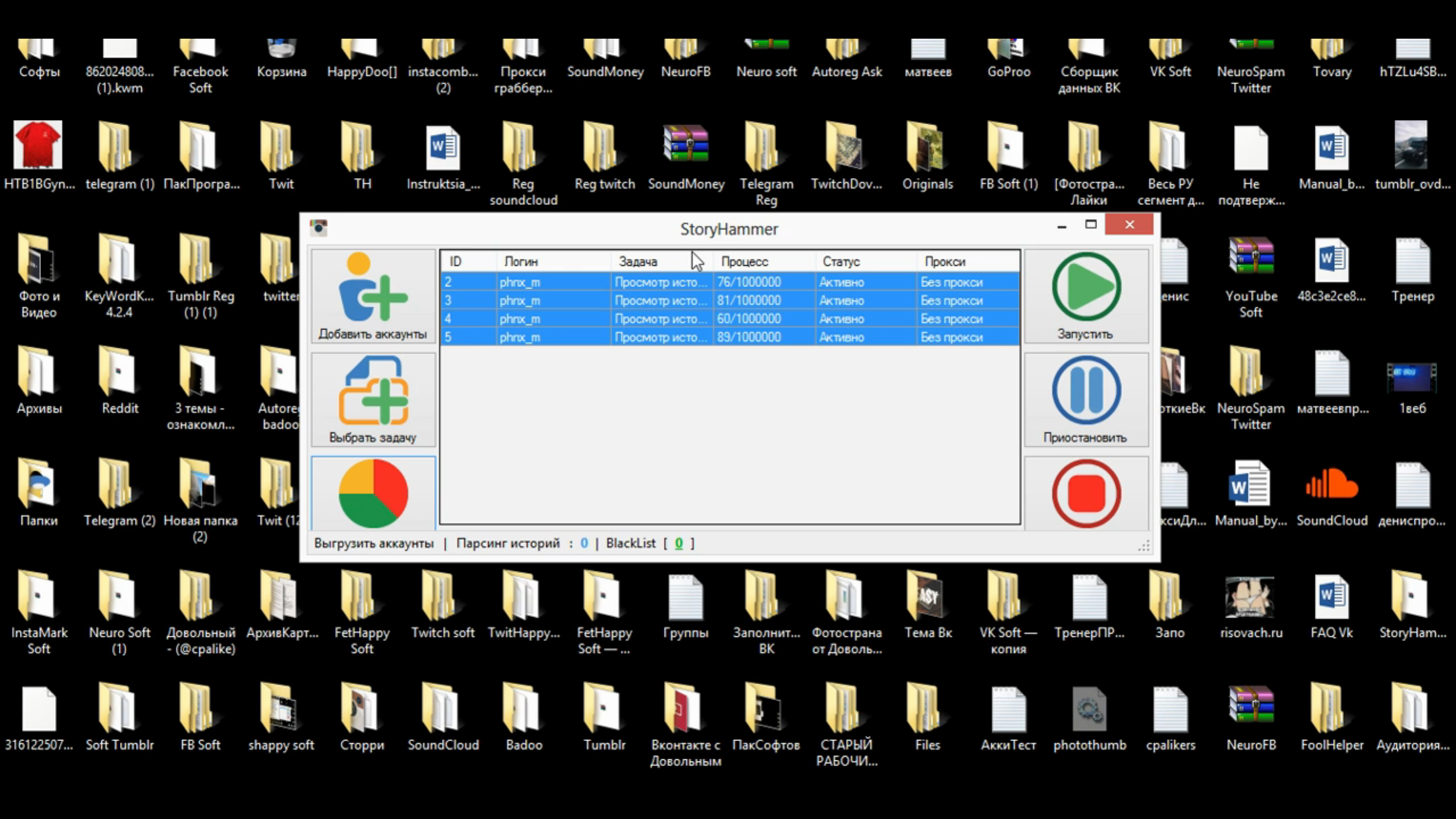
Task: Click Парсинг историй in the status bar
Action: coord(508,543)
